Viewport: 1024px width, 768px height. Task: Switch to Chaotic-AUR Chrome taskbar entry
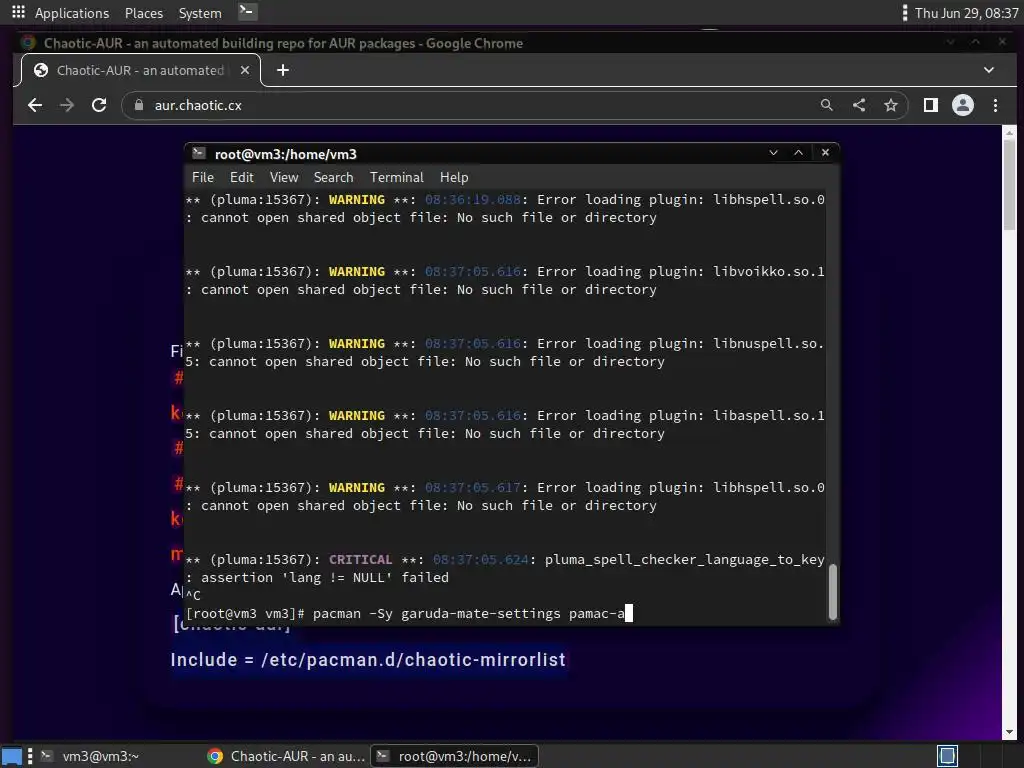(286, 756)
